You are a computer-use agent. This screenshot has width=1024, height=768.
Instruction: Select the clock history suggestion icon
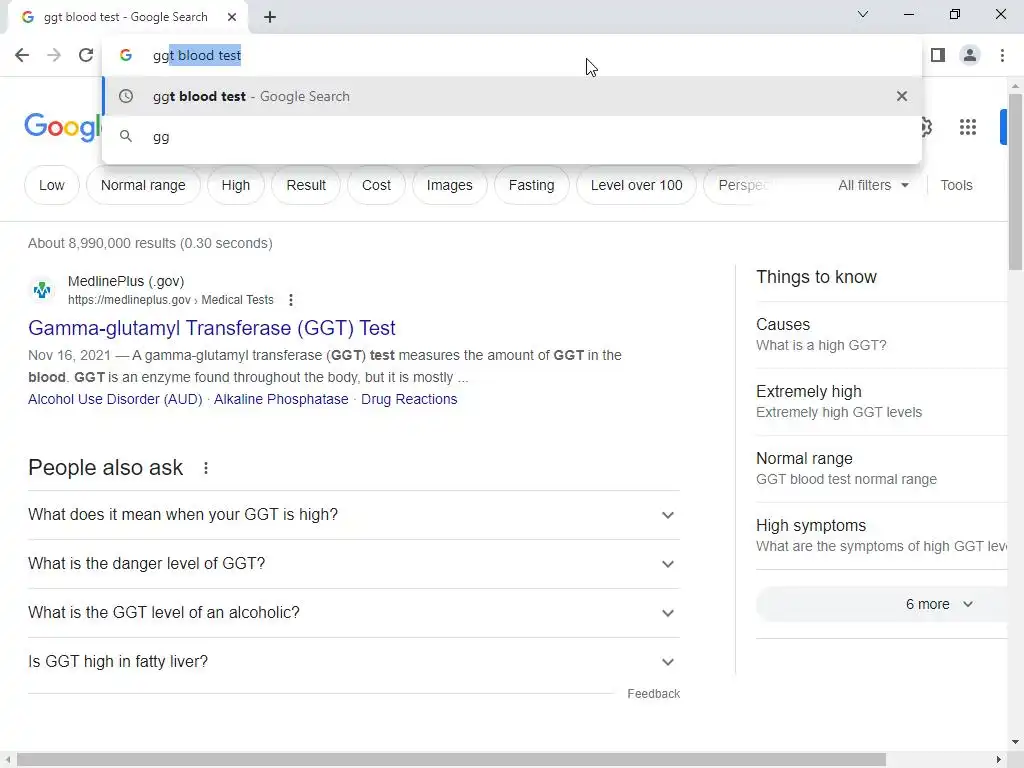(126, 96)
